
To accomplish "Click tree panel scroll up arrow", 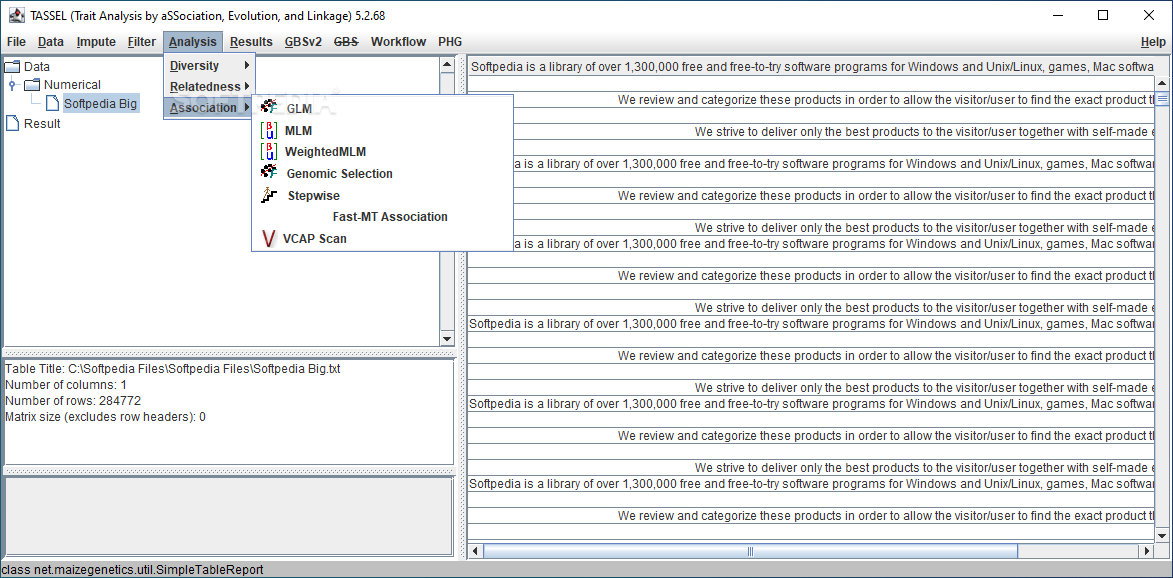I will (447, 65).
